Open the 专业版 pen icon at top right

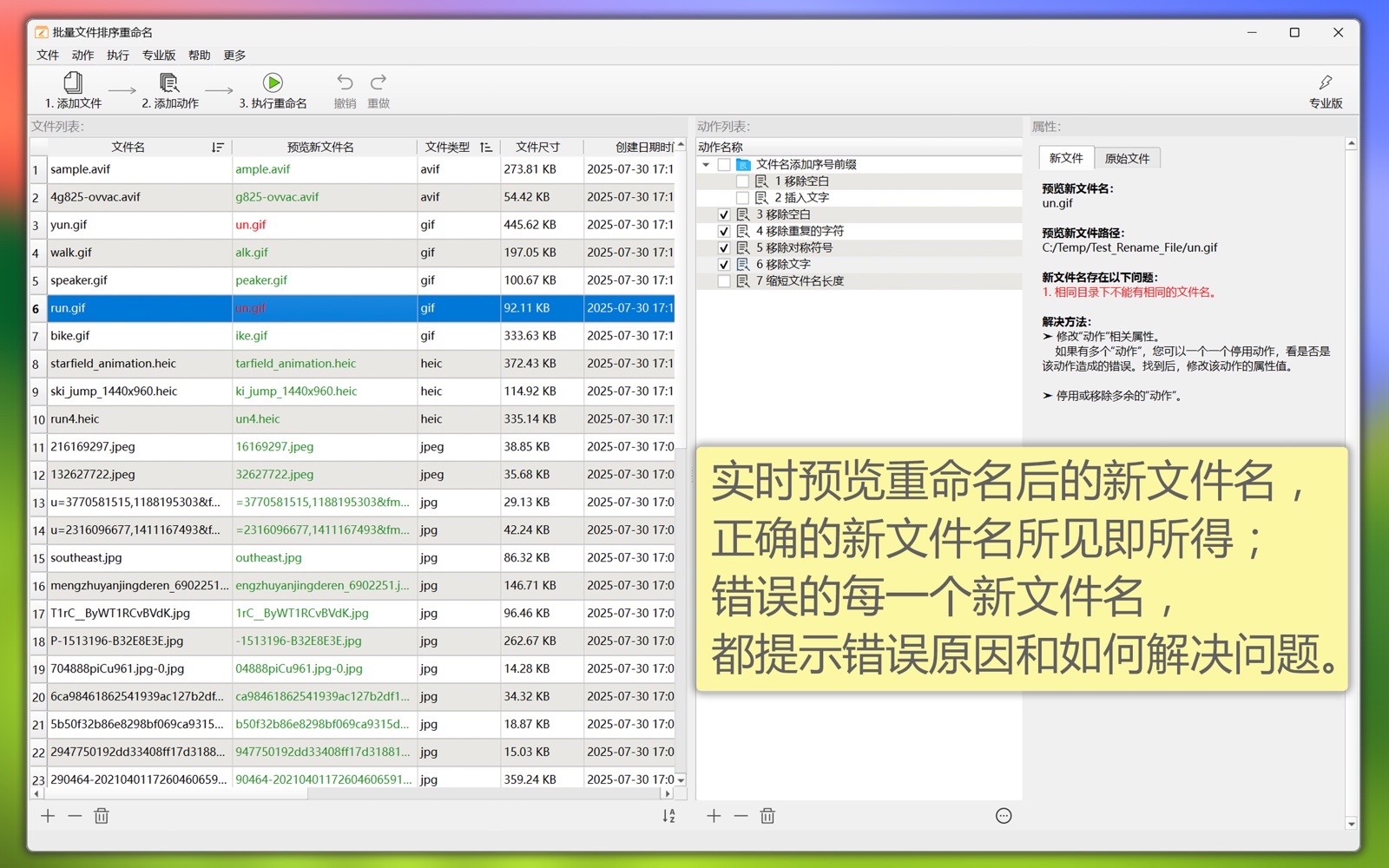pos(1325,83)
